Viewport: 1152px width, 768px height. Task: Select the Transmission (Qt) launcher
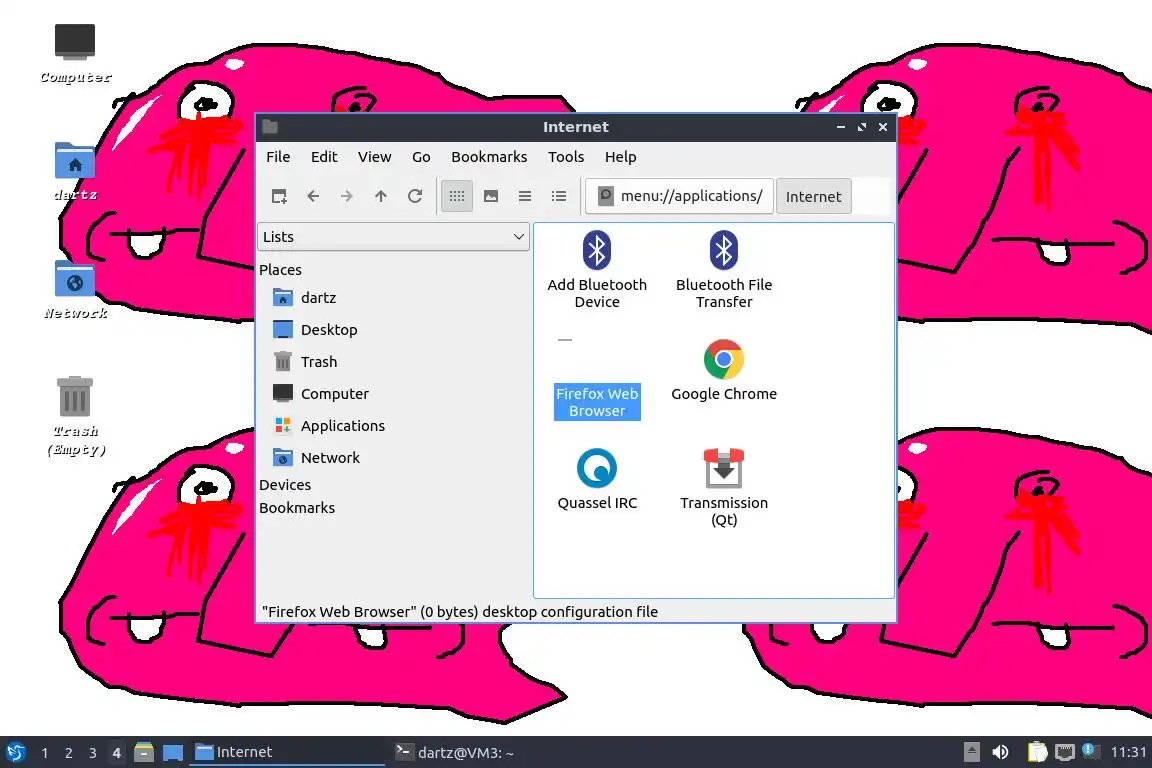coord(724,487)
